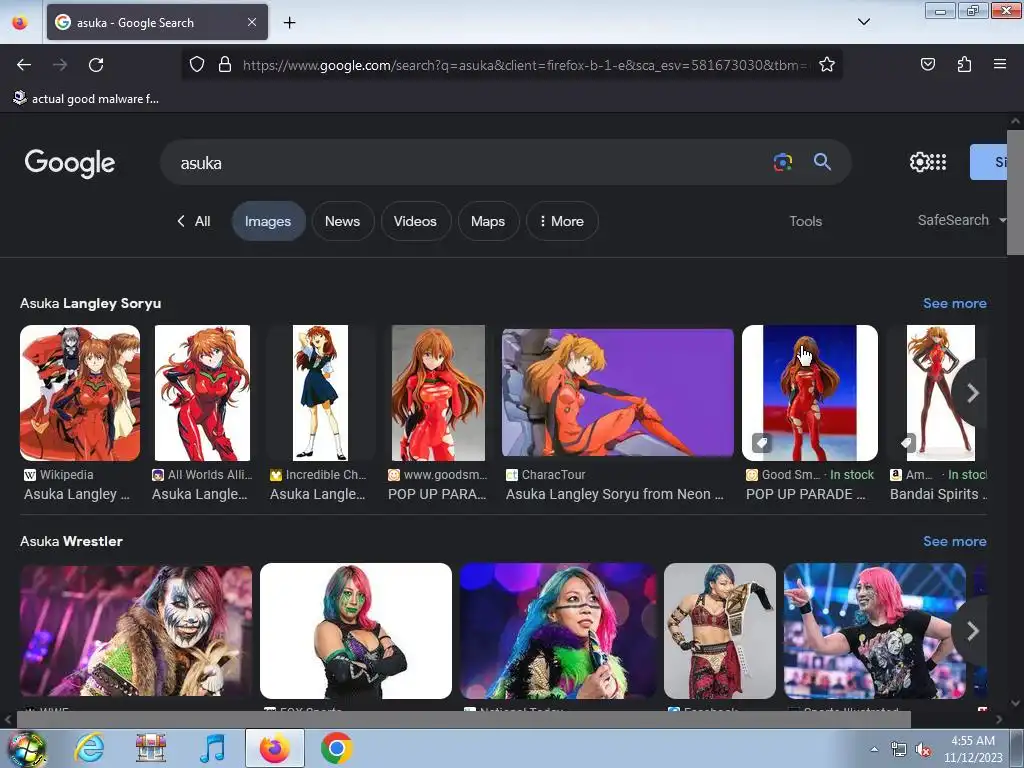The width and height of the screenshot is (1024, 768).
Task: Open the Tools filter button
Action: [805, 221]
